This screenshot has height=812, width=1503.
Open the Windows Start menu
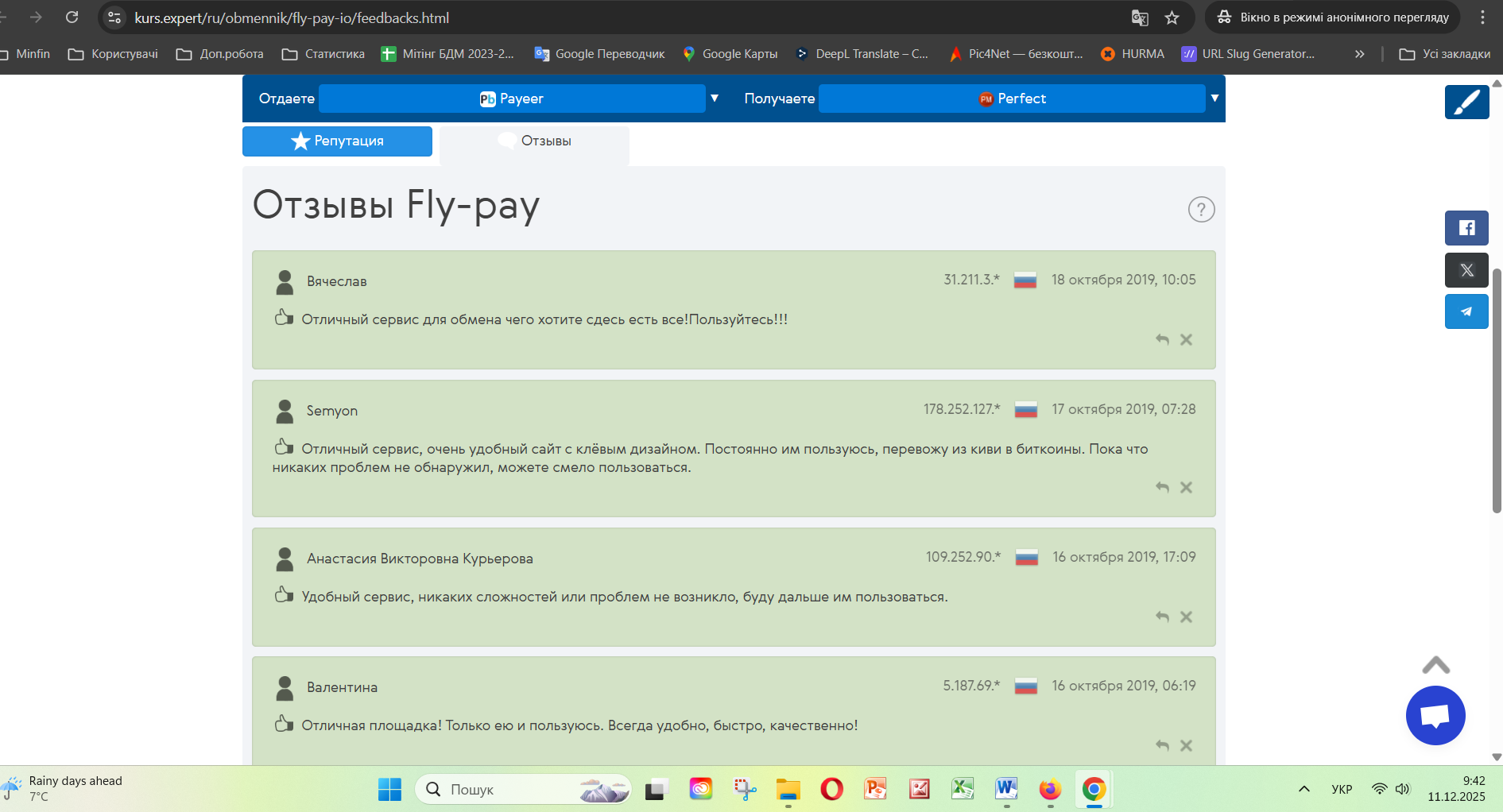tap(389, 789)
